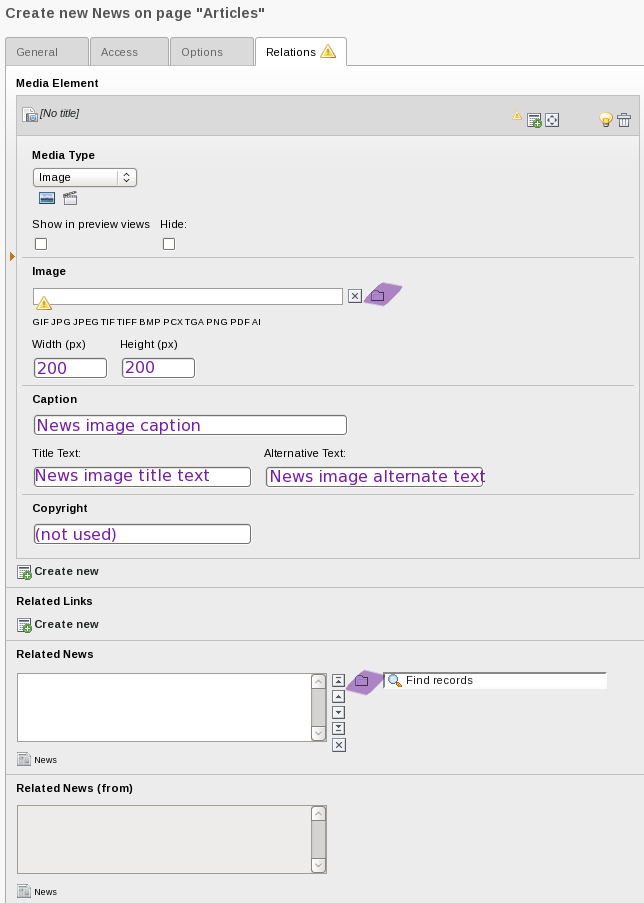Screen dimensions: 644x903
Task: Browse for image file using folder icon
Action: coord(378,296)
